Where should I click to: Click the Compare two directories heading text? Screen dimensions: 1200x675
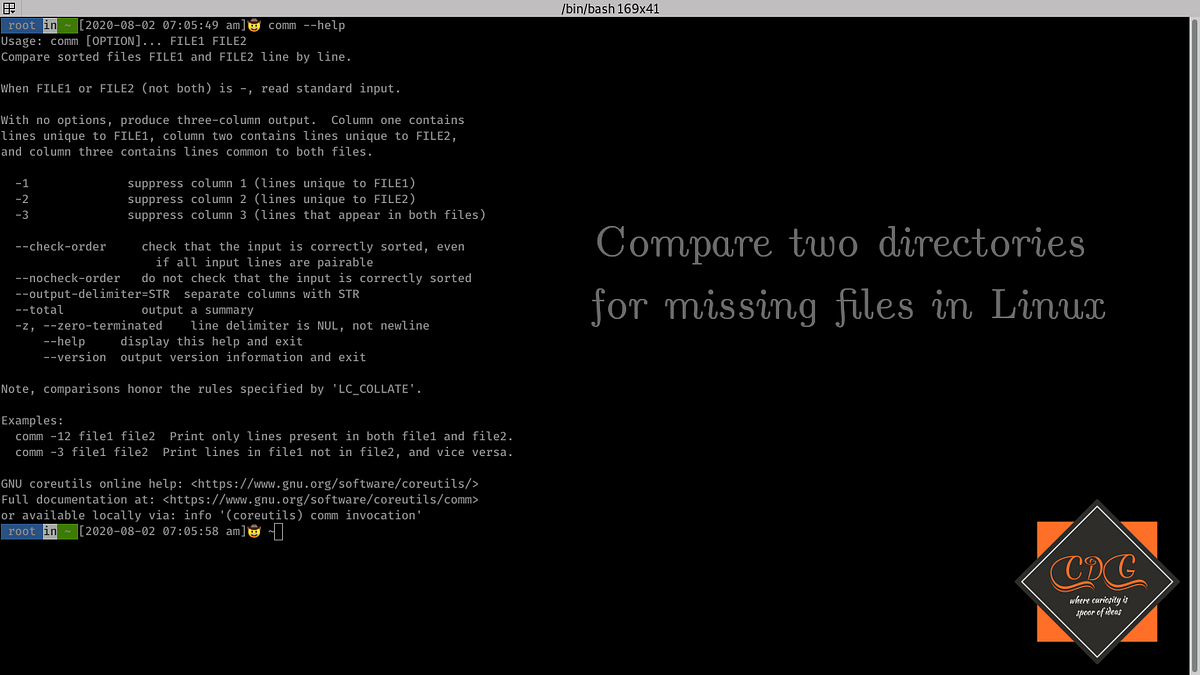(x=840, y=243)
